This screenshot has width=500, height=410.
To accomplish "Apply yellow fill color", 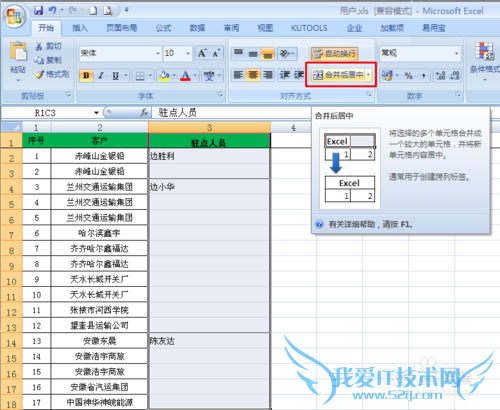I will 164,76.
